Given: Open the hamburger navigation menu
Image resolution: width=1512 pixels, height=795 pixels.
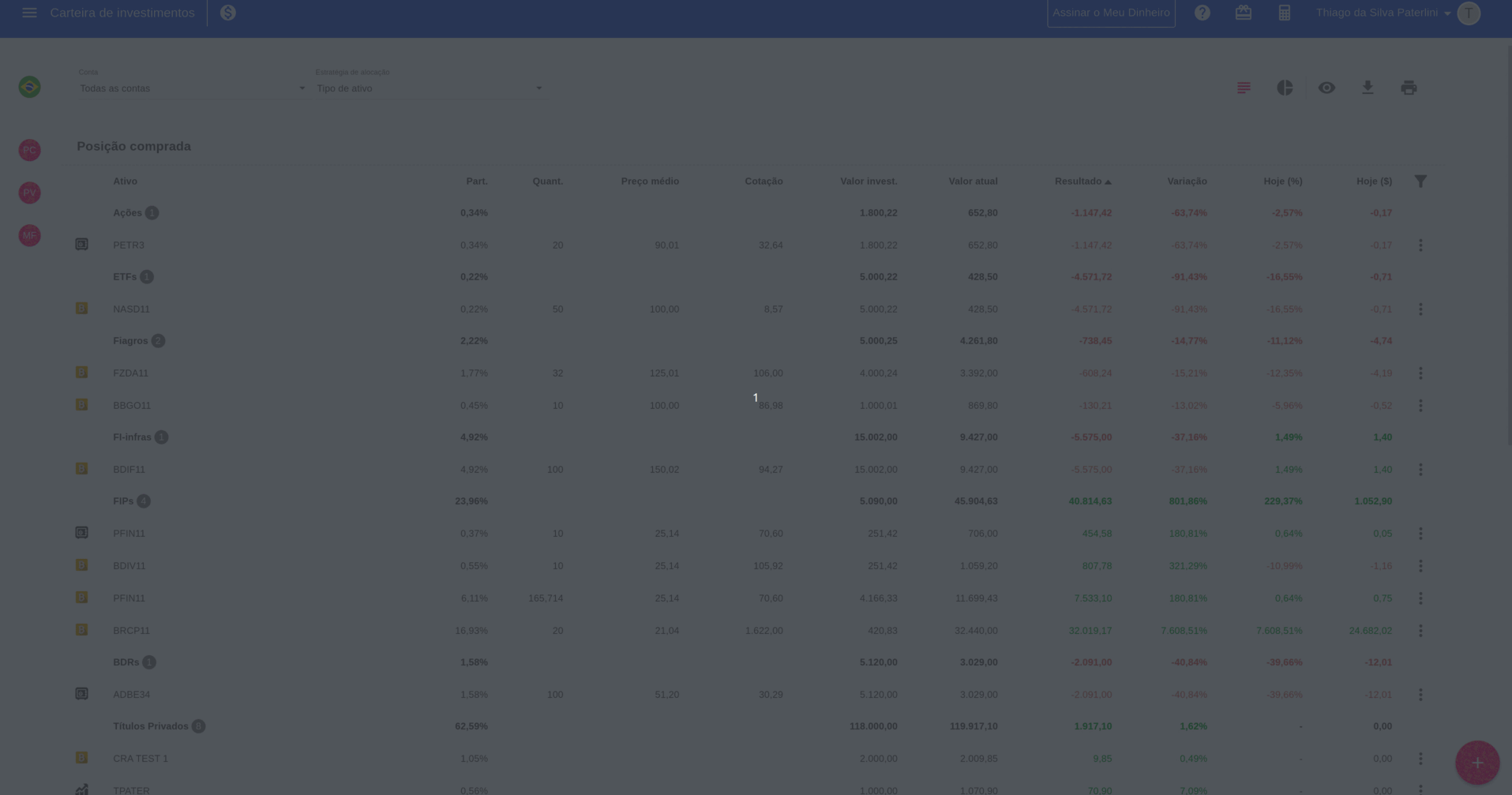Looking at the screenshot, I should (x=29, y=13).
